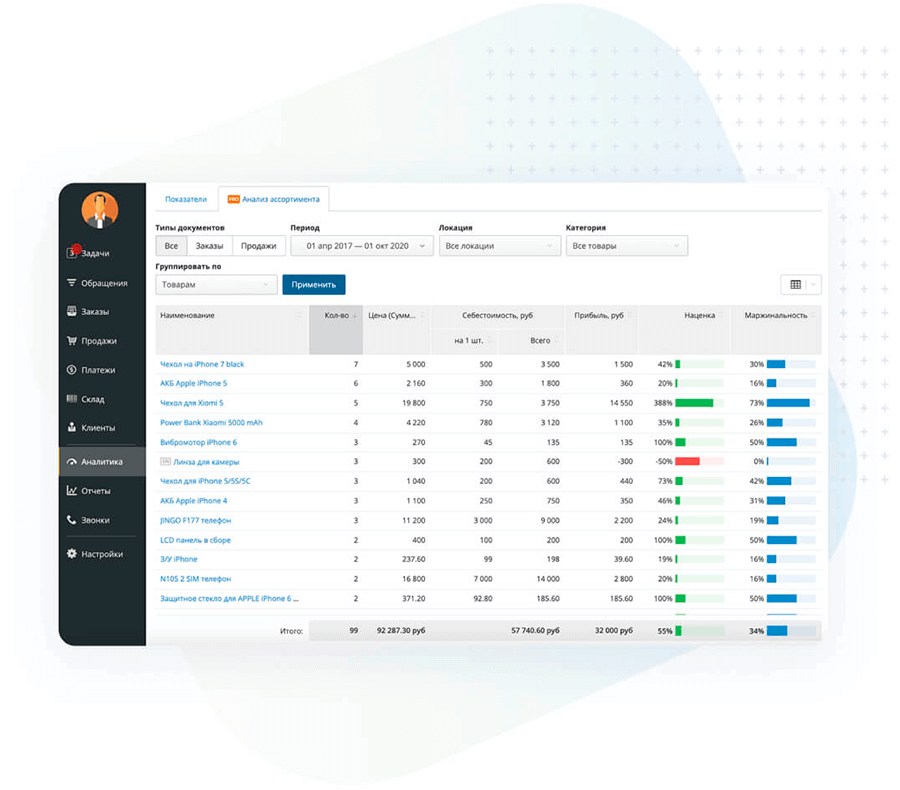Click the red Наценка bar for Линза для камеры
Image resolution: width=900 pixels, height=790 pixels.
point(686,461)
